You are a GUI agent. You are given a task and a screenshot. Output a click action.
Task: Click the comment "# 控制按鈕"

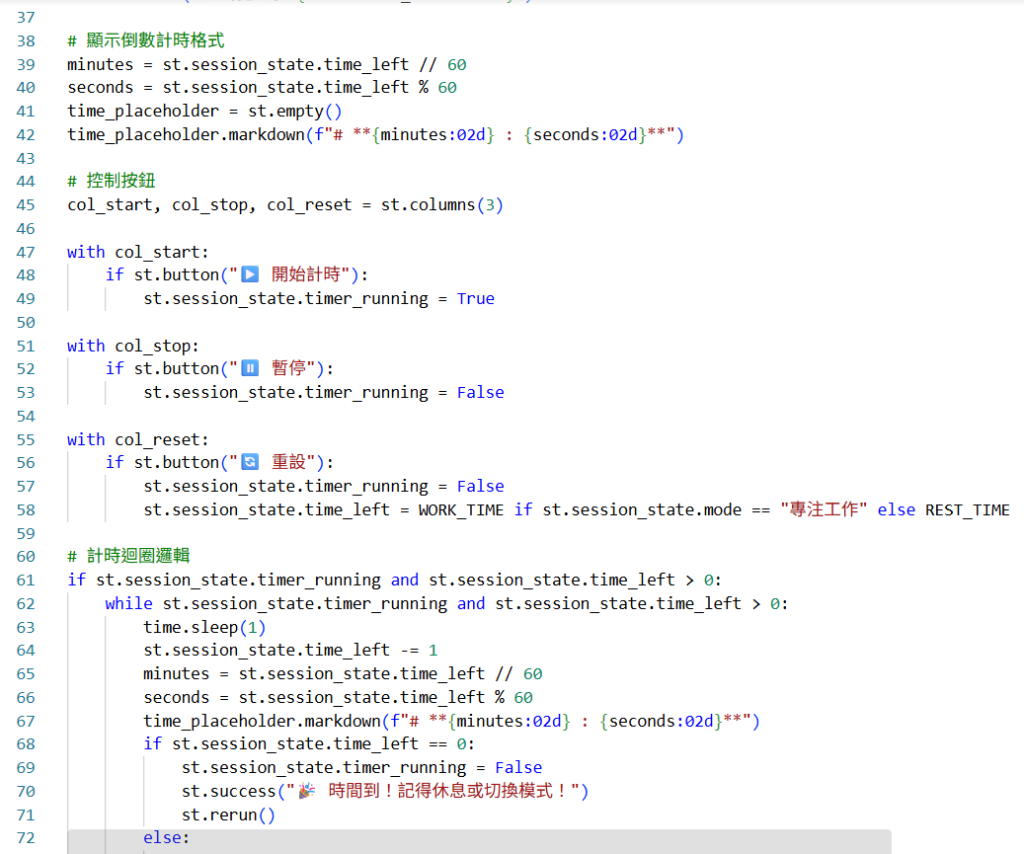pos(111,181)
